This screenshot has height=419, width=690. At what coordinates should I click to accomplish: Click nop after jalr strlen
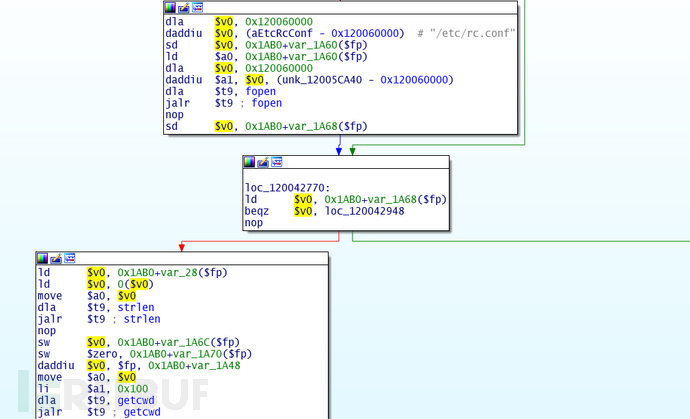tap(47, 331)
